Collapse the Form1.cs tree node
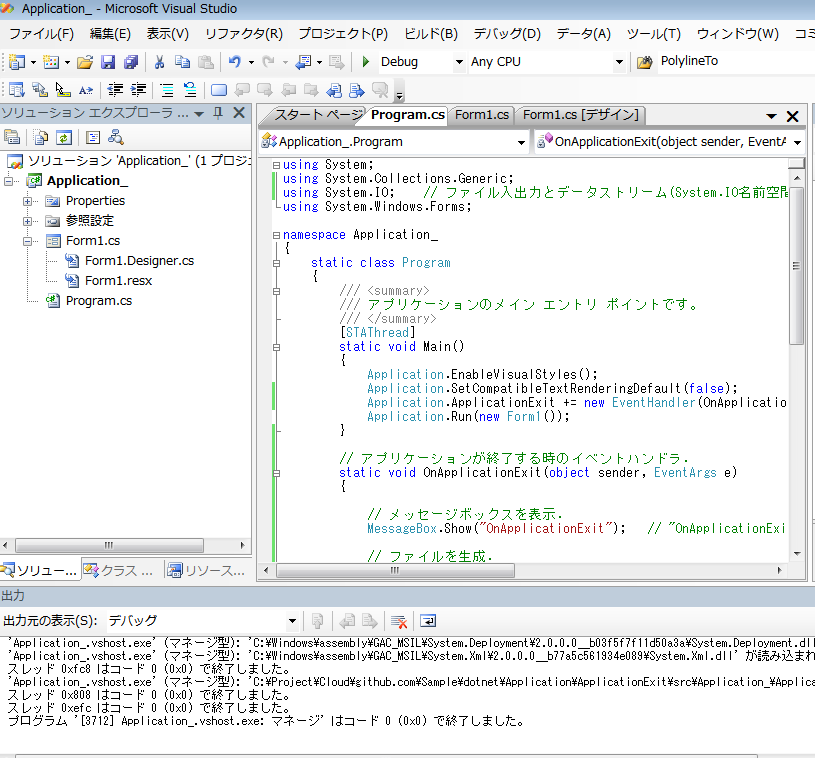This screenshot has width=815, height=758. point(27,241)
